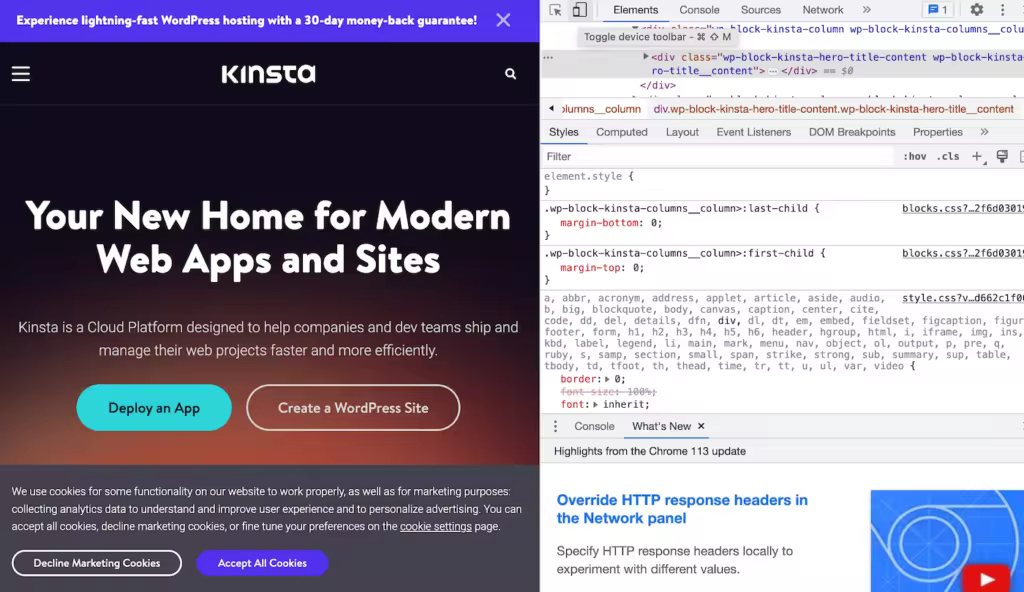1024x592 pixels.
Task: Click the closing </div> tag line
Action: pos(658,86)
